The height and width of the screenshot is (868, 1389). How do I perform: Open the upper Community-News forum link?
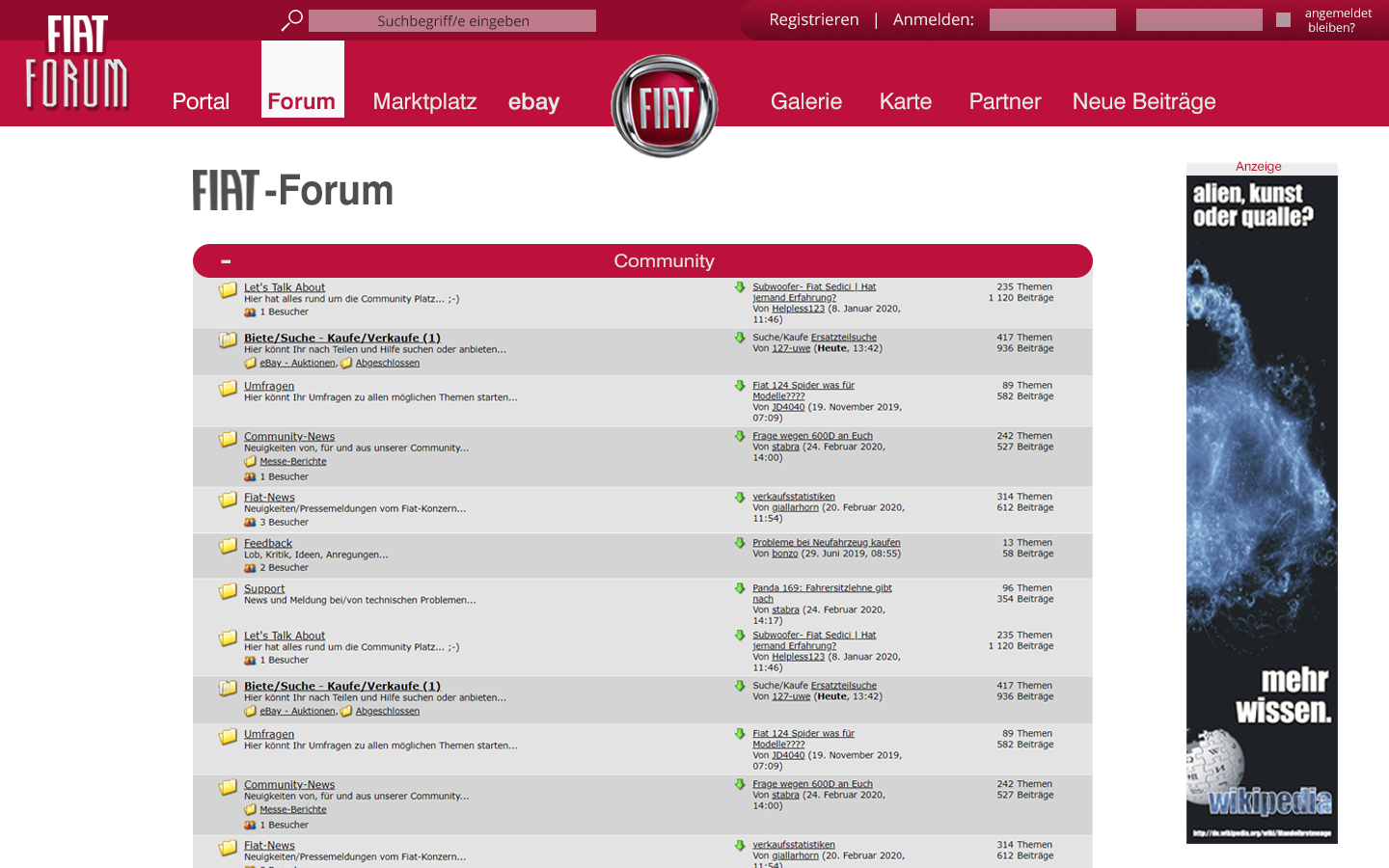(x=289, y=436)
